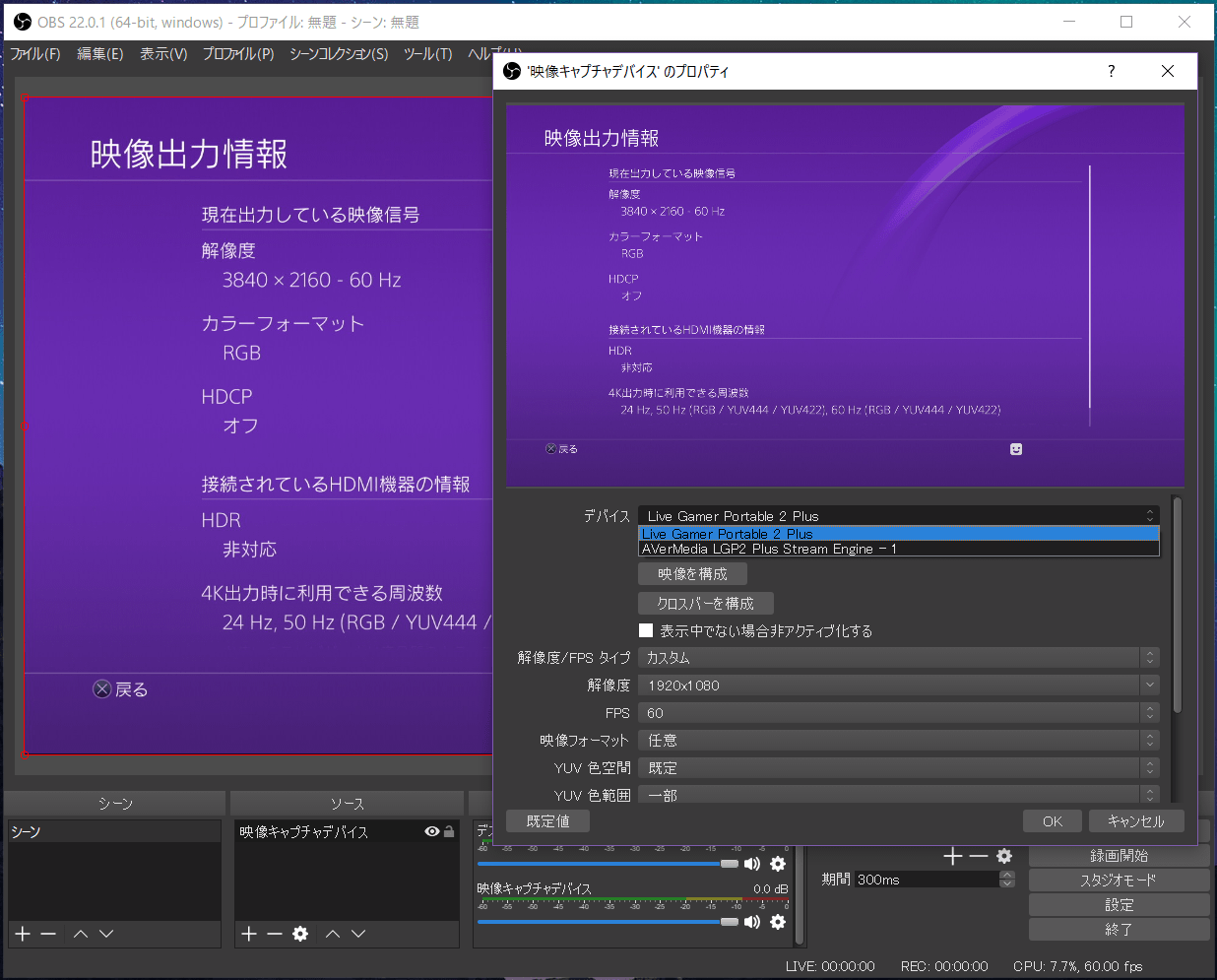Move scene down in the シーン panel
The image size is (1217, 980).
106,934
